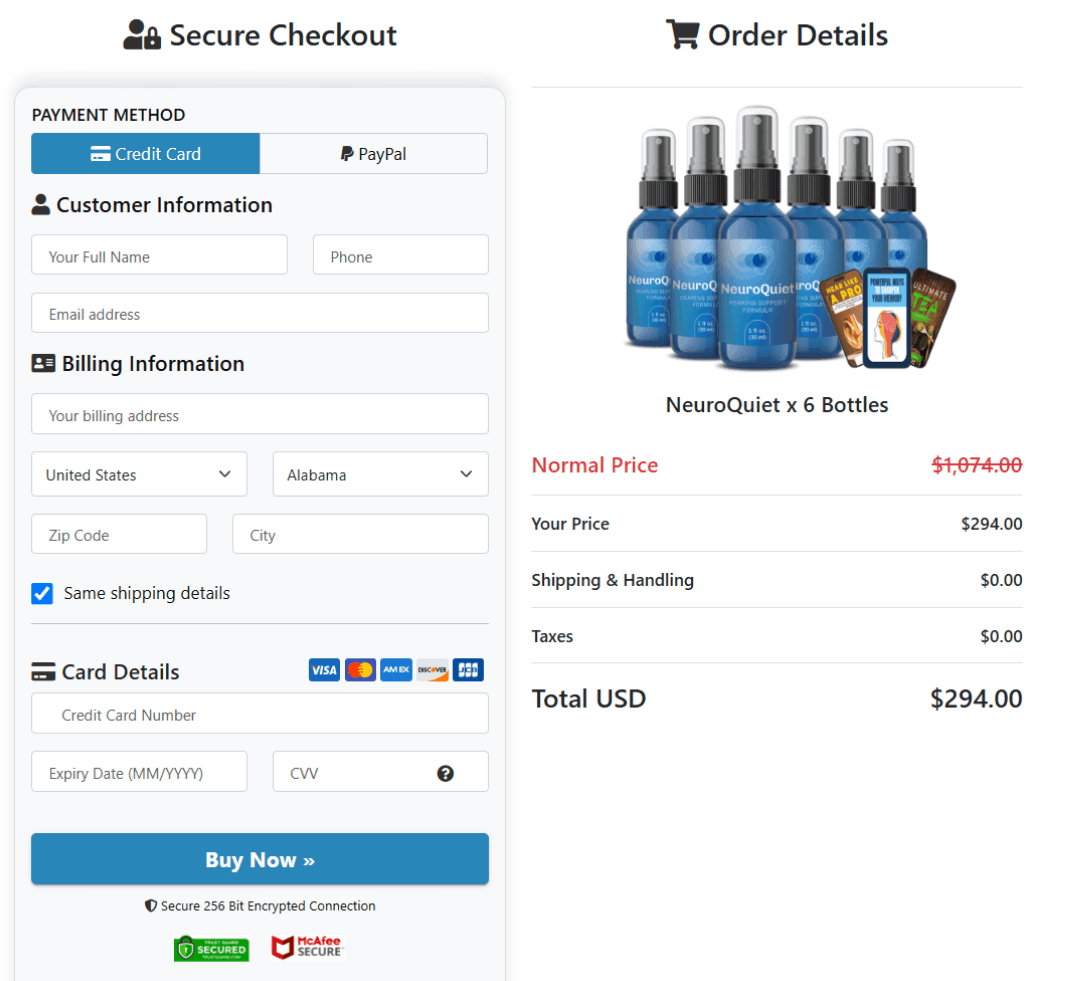Screen dimensions: 1067x981
Task: Click the McAfee Secure badge
Action: pyautogui.click(x=308, y=947)
